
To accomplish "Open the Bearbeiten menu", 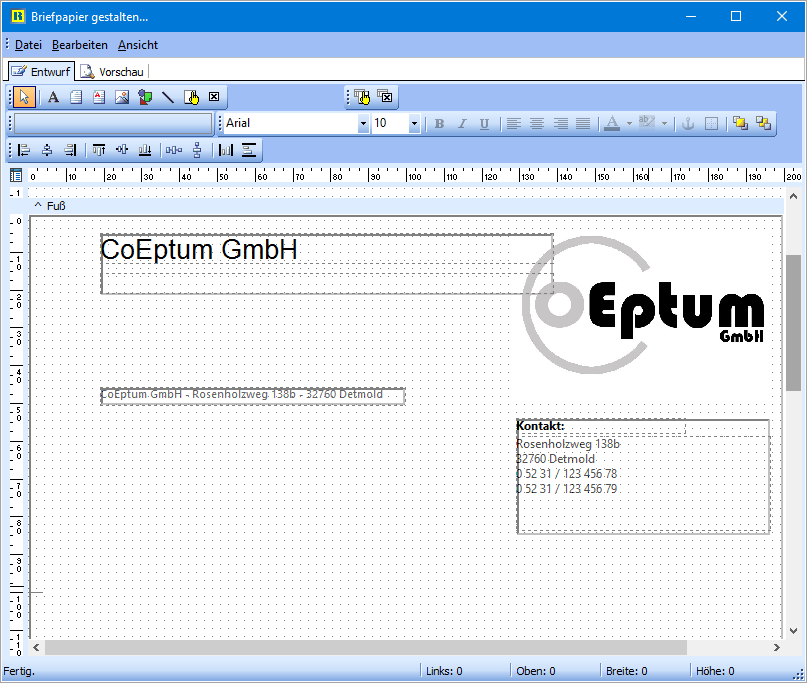I will pyautogui.click(x=80, y=45).
